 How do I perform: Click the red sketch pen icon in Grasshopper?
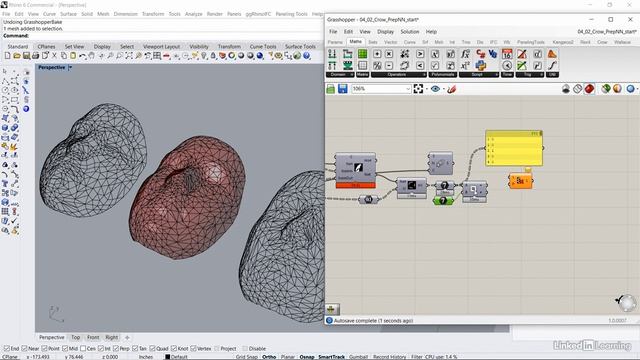click(x=451, y=89)
